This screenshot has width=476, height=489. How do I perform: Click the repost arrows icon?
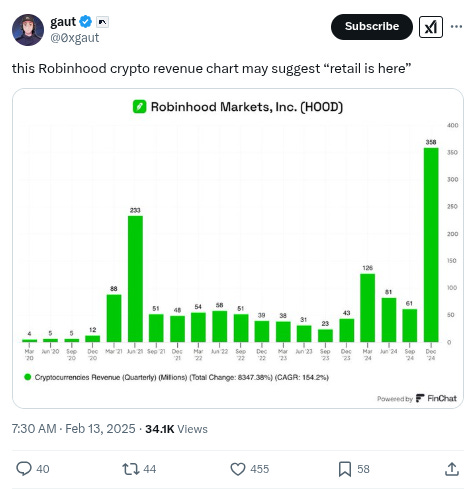click(131, 469)
